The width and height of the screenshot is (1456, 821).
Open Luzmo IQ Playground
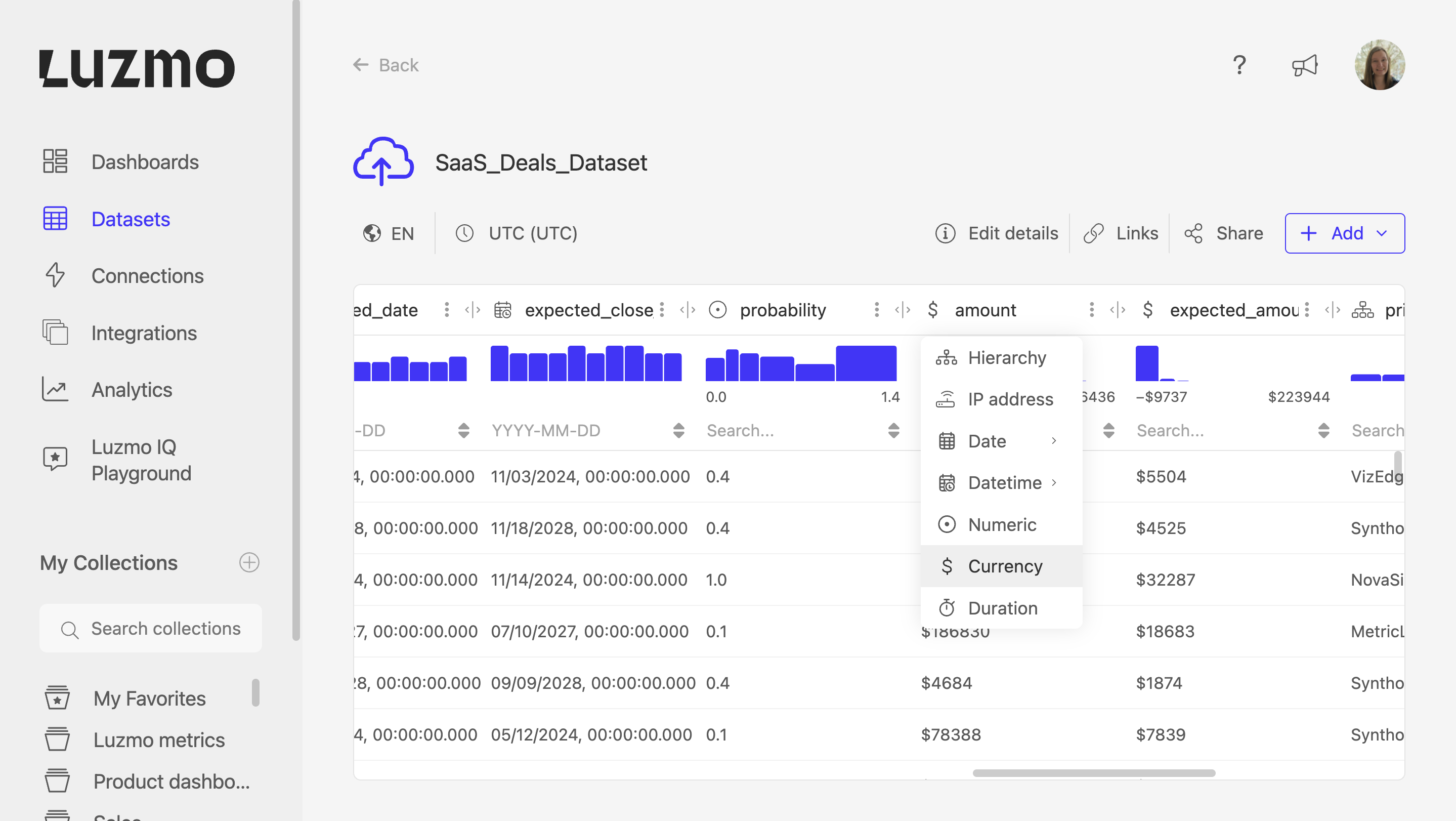point(141,460)
